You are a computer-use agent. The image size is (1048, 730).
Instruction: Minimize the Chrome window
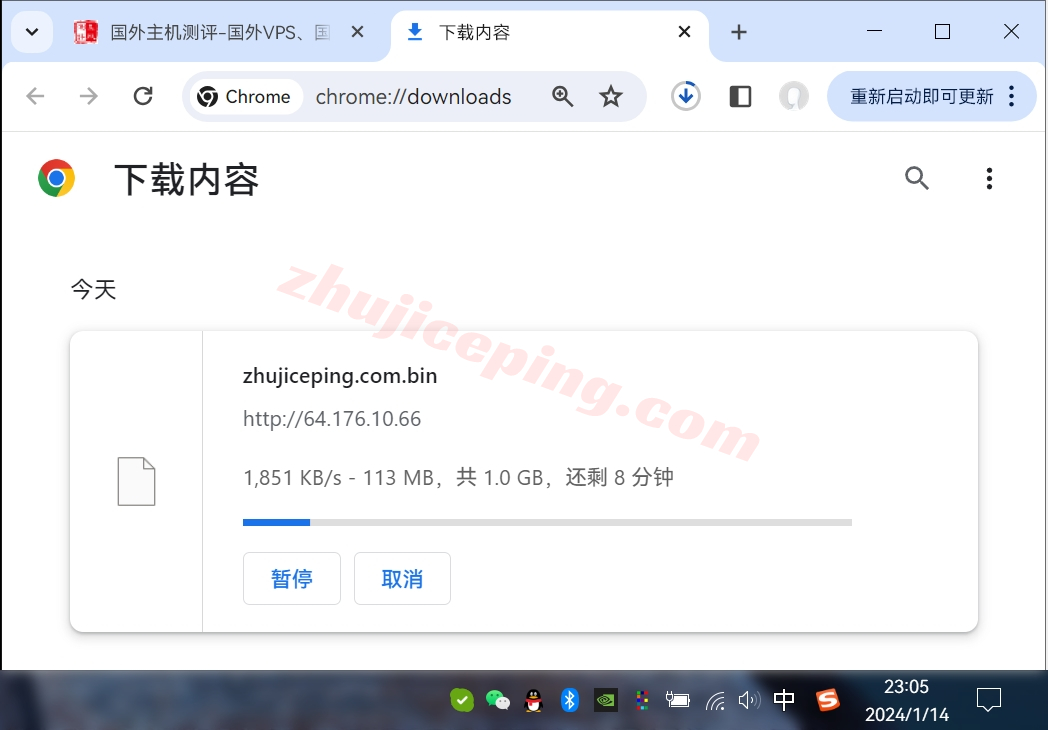click(x=874, y=31)
